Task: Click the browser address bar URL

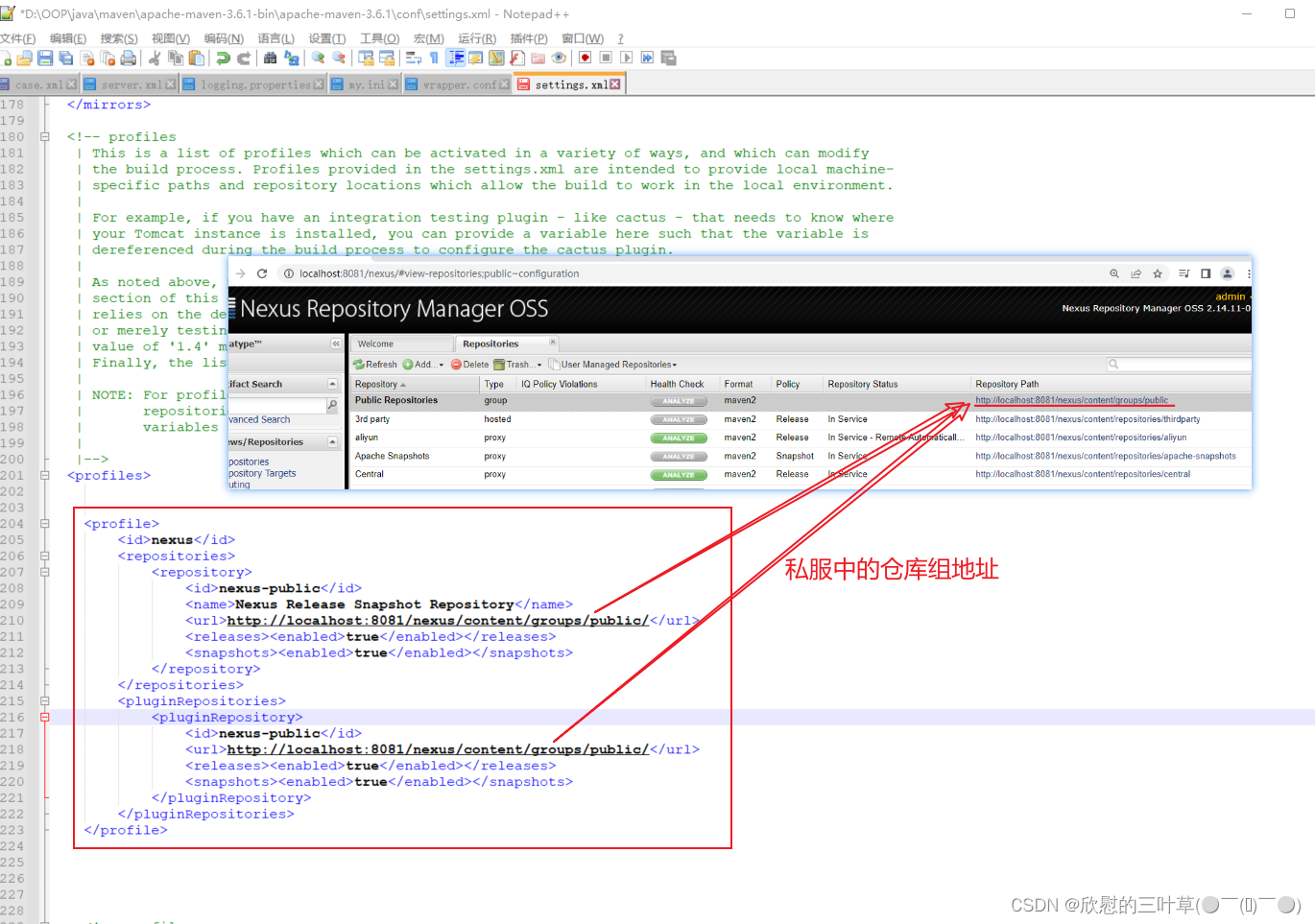Action: click(x=439, y=273)
